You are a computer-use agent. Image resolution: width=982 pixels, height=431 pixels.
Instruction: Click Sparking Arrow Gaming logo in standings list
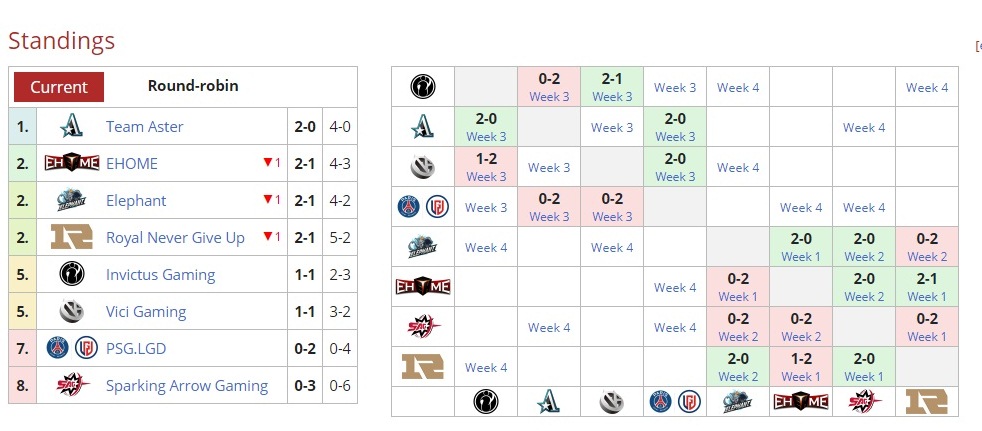[x=71, y=386]
